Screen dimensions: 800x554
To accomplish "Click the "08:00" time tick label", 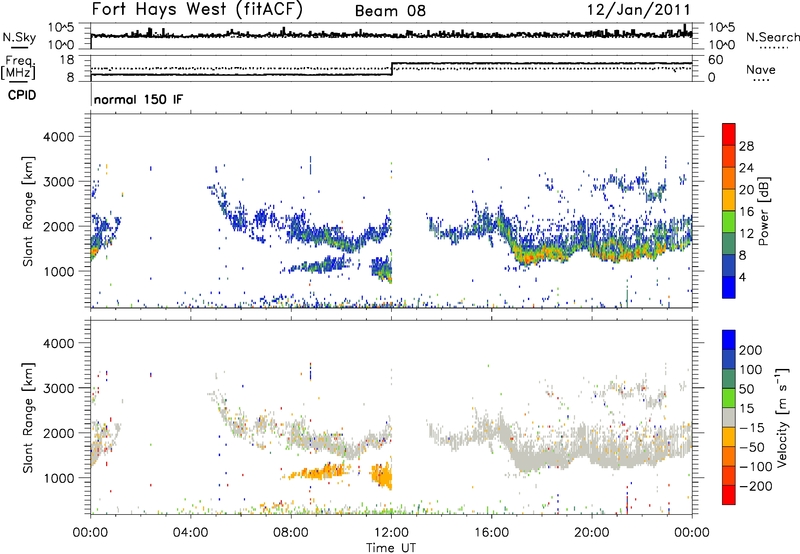I will (291, 533).
